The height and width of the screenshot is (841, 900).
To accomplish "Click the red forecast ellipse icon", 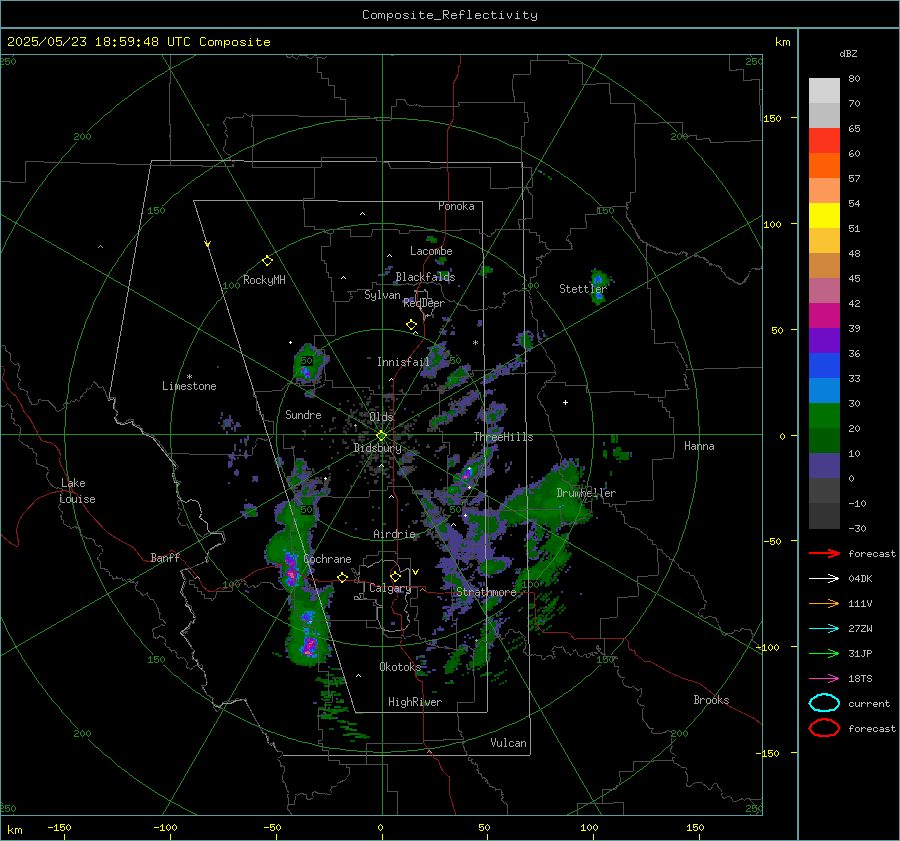I will [x=824, y=728].
